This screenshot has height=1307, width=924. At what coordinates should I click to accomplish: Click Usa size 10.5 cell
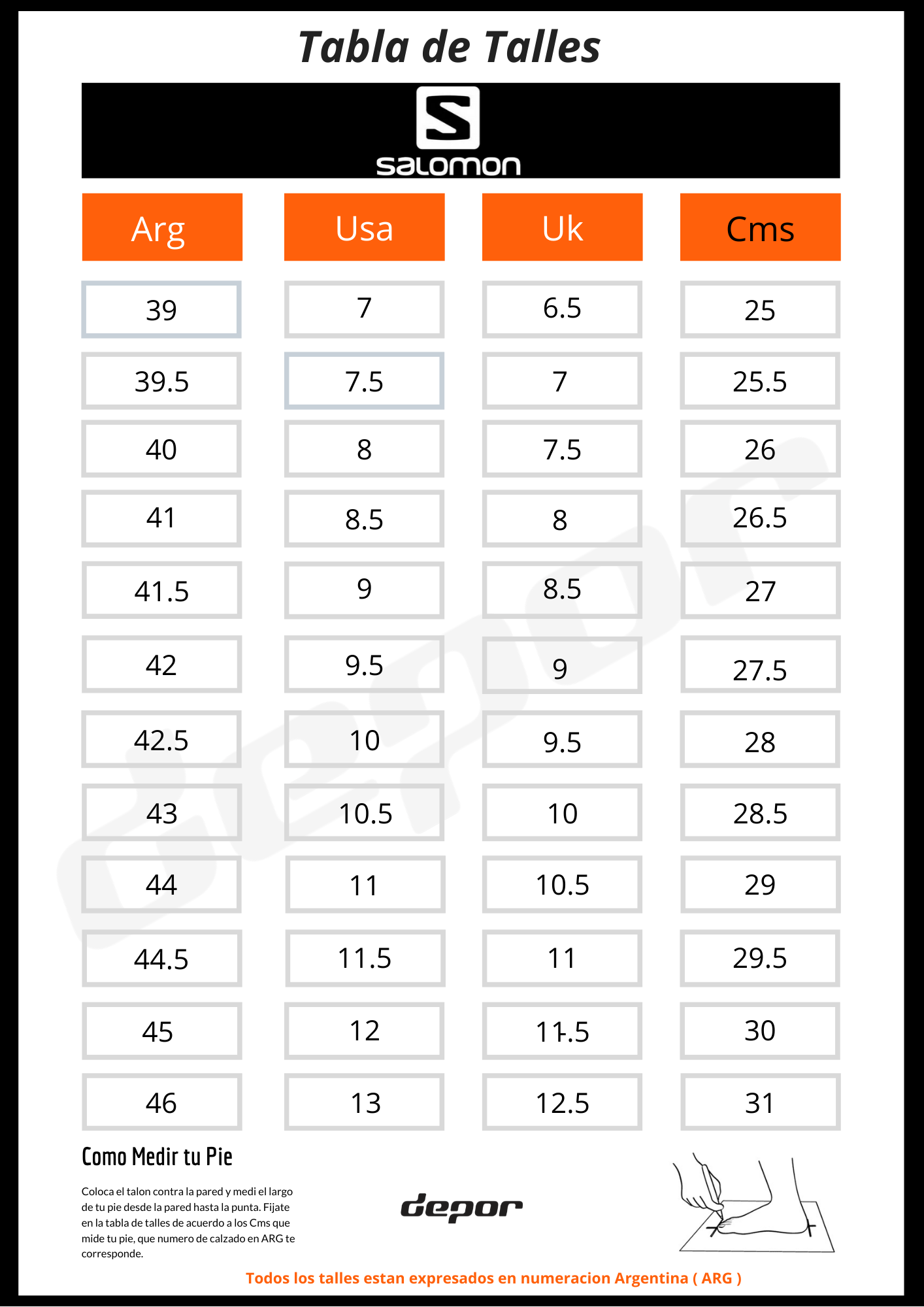coord(365,812)
